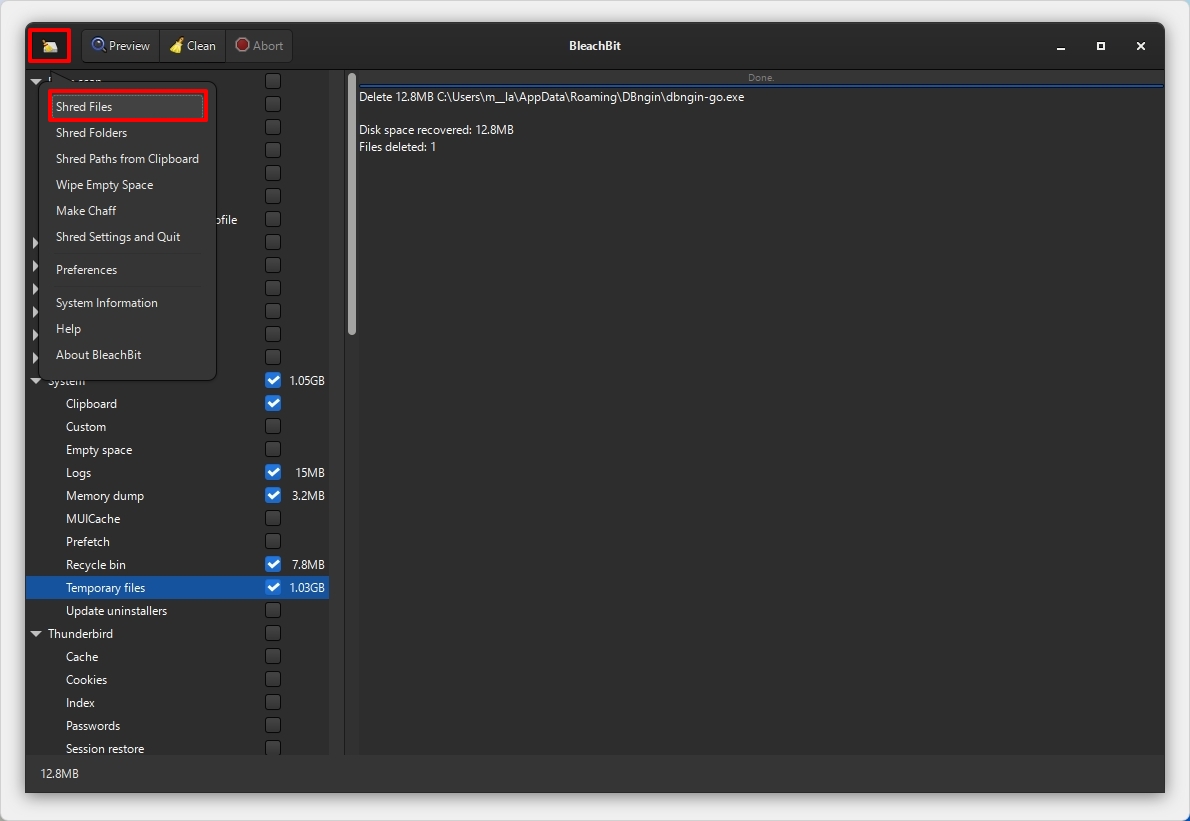This screenshot has height=821, width=1190.
Task: Click the Disk space recovered line
Action: [x=436, y=130]
